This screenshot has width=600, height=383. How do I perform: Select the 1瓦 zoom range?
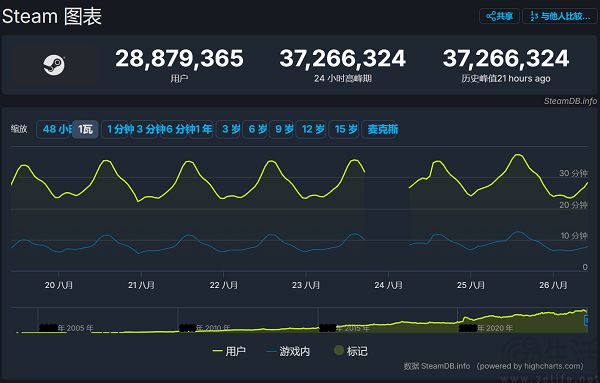tap(85, 129)
